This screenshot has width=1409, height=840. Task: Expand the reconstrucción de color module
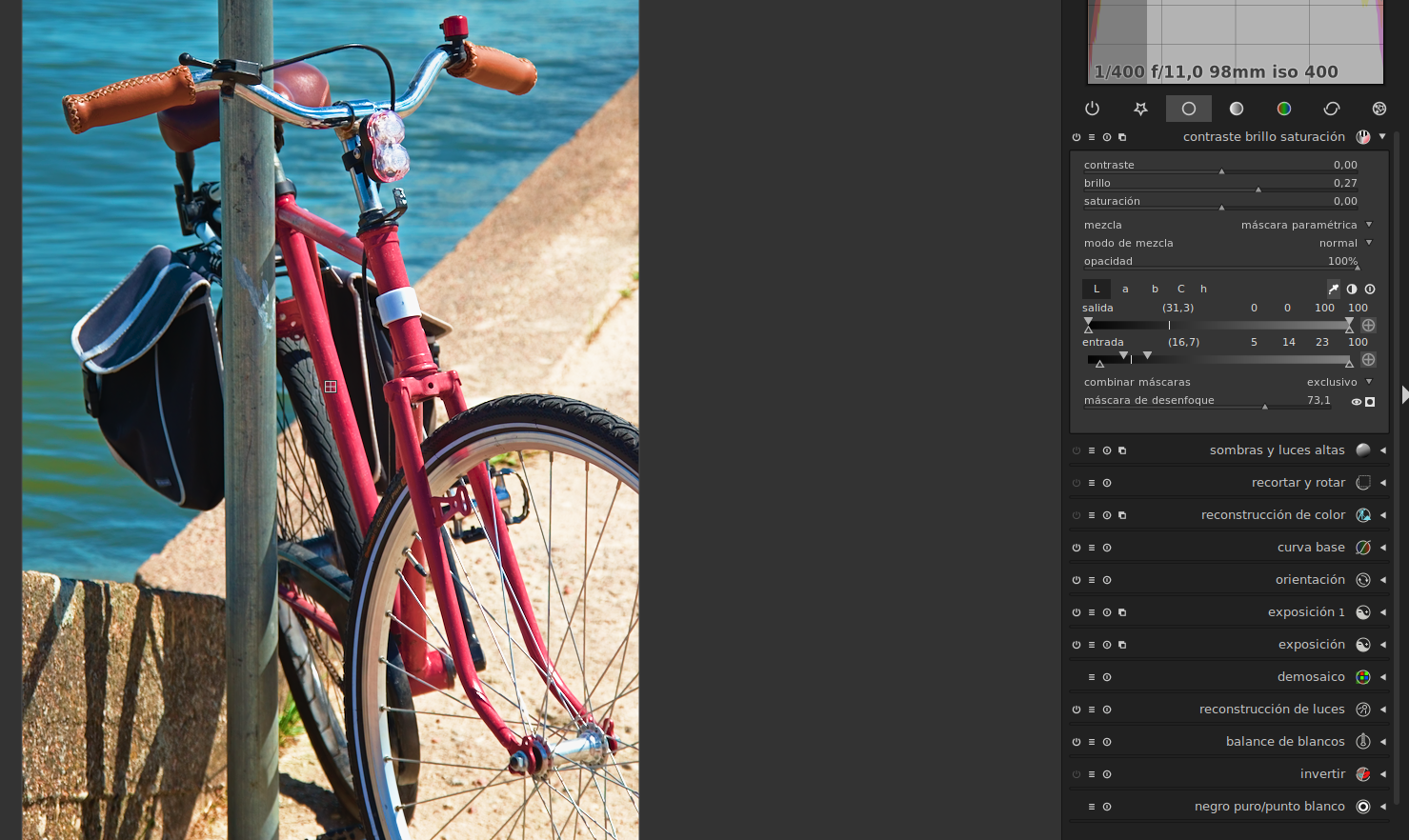click(x=1382, y=515)
